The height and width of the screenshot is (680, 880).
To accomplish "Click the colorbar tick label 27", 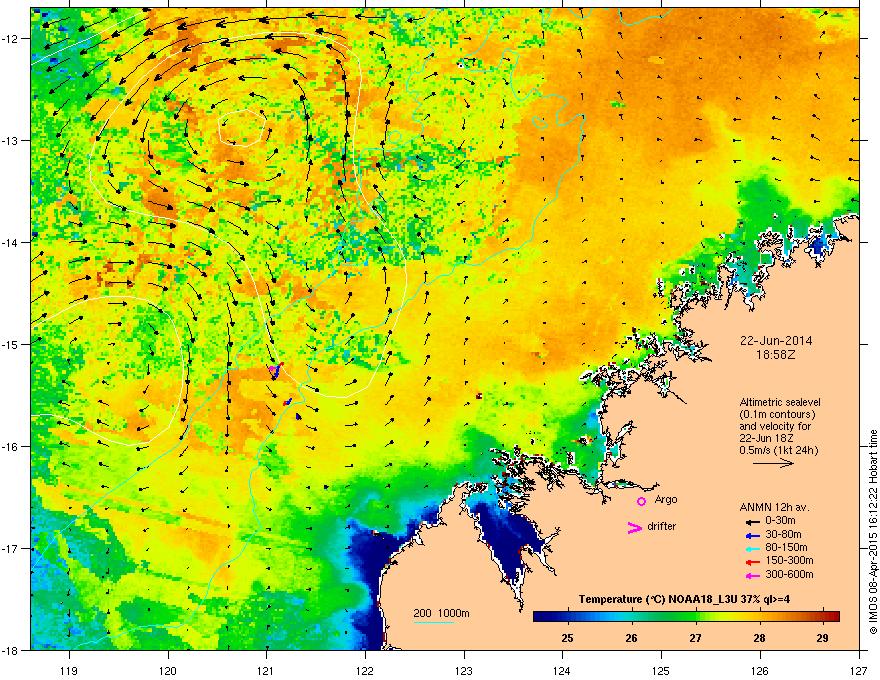I will (695, 638).
